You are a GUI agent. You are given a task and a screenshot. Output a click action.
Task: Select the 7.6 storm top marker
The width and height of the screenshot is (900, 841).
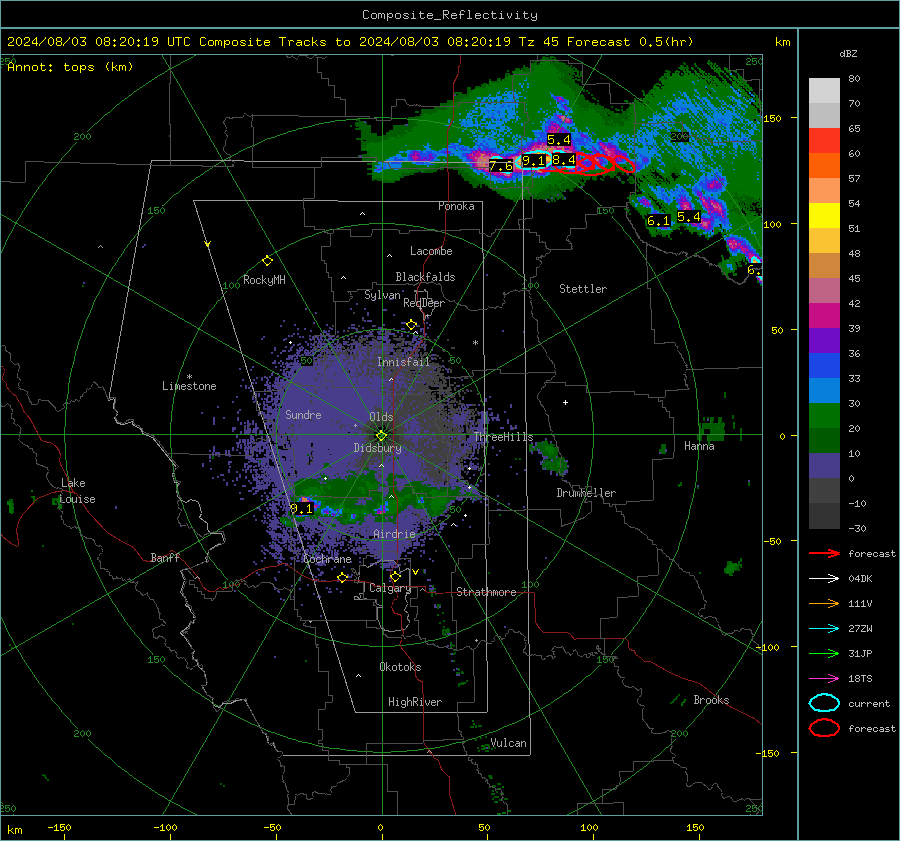point(501,166)
